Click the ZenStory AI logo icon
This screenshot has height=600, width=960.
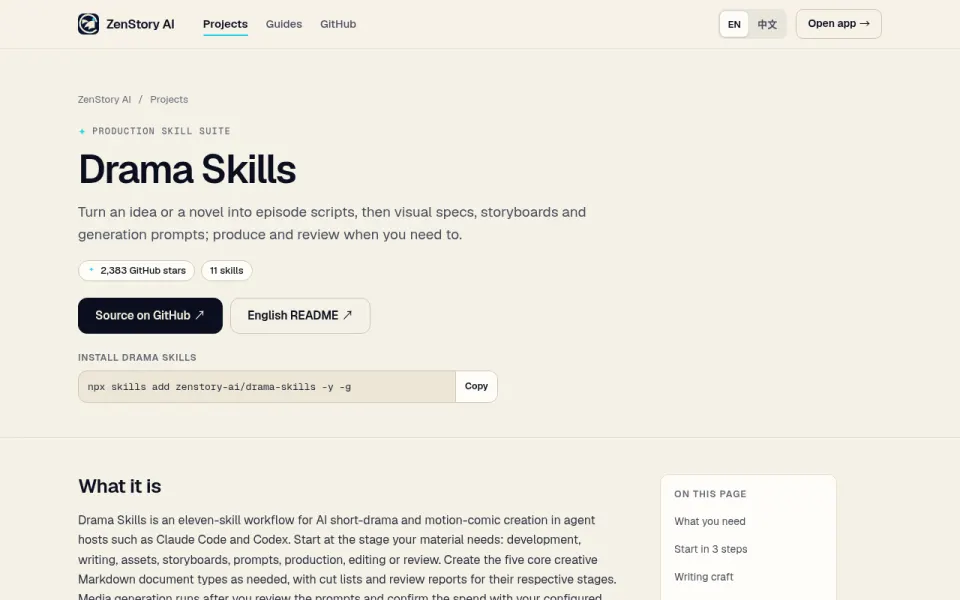point(88,24)
